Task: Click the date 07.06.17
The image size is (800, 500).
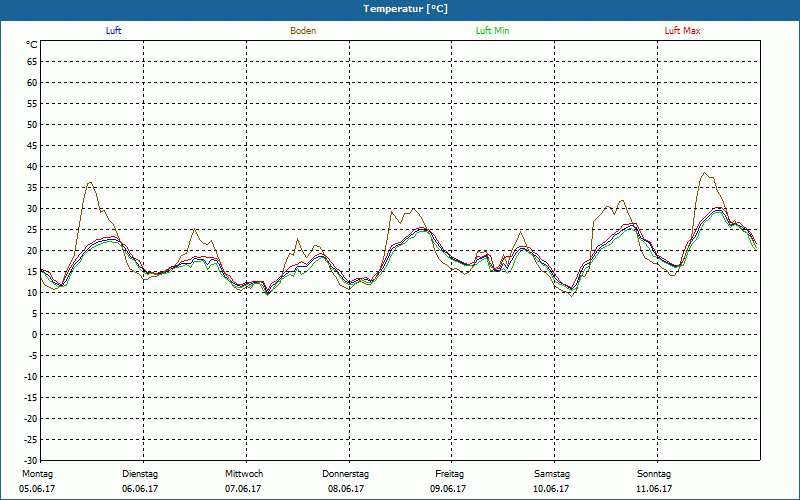Action: point(243,489)
